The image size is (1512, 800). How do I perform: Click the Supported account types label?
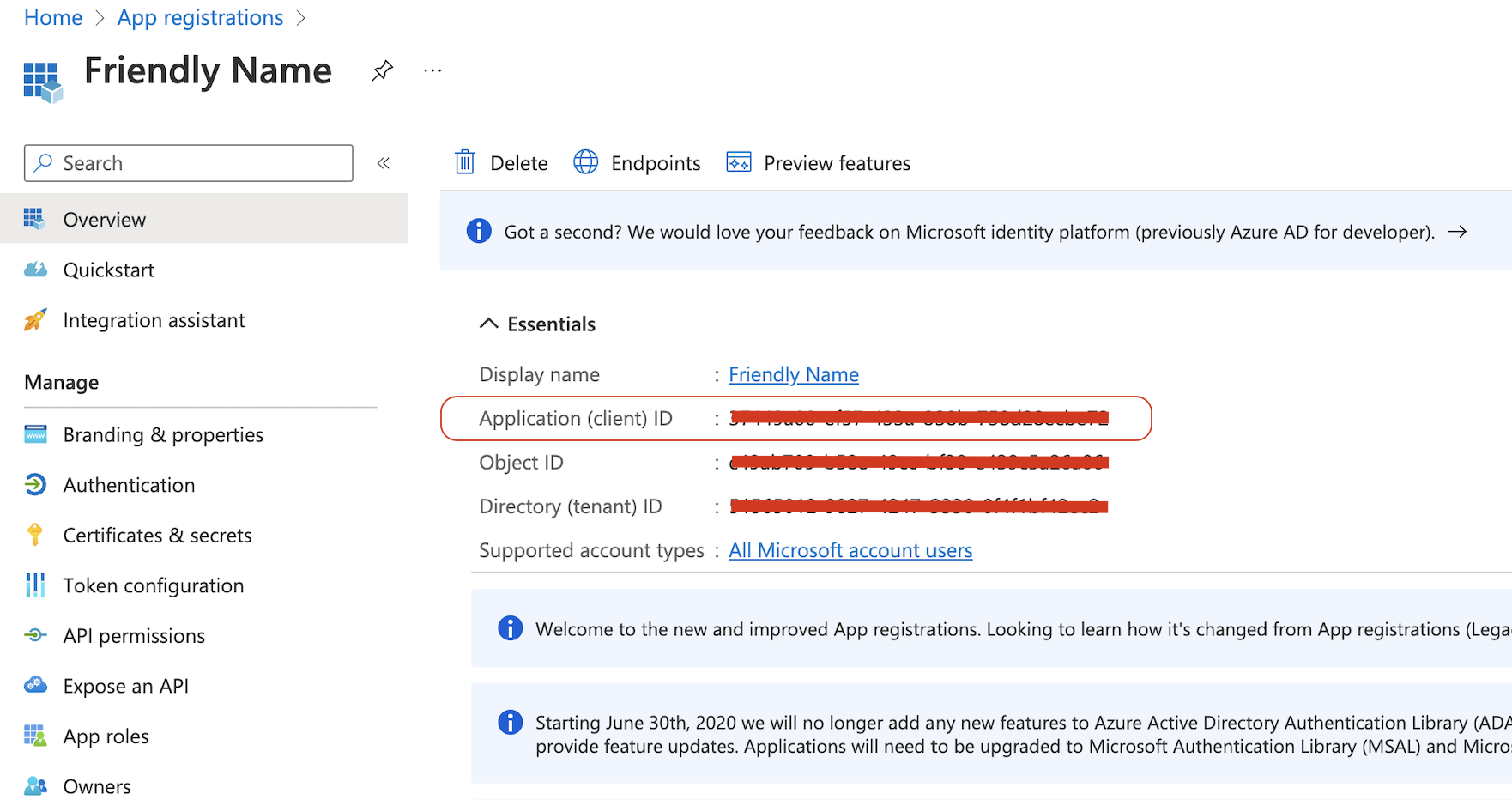(x=591, y=550)
